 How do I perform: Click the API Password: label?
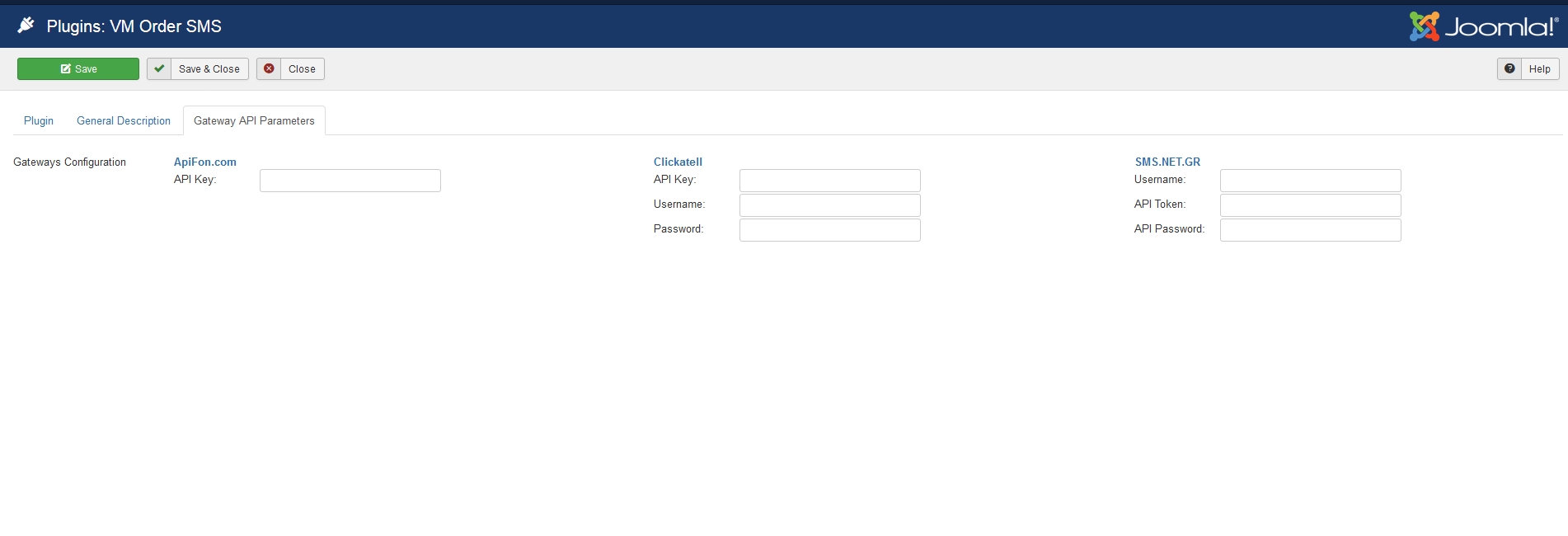click(x=1169, y=229)
